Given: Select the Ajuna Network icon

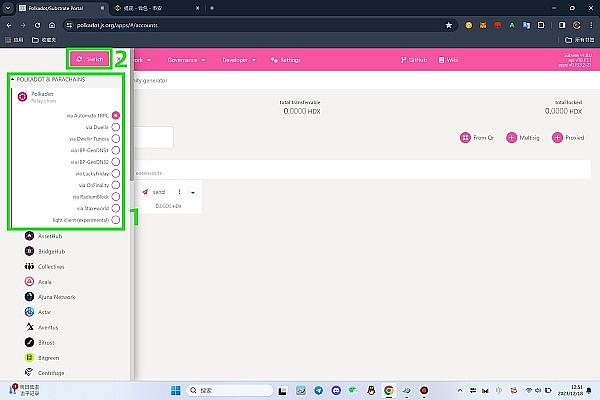Looking at the screenshot, I should (29, 297).
